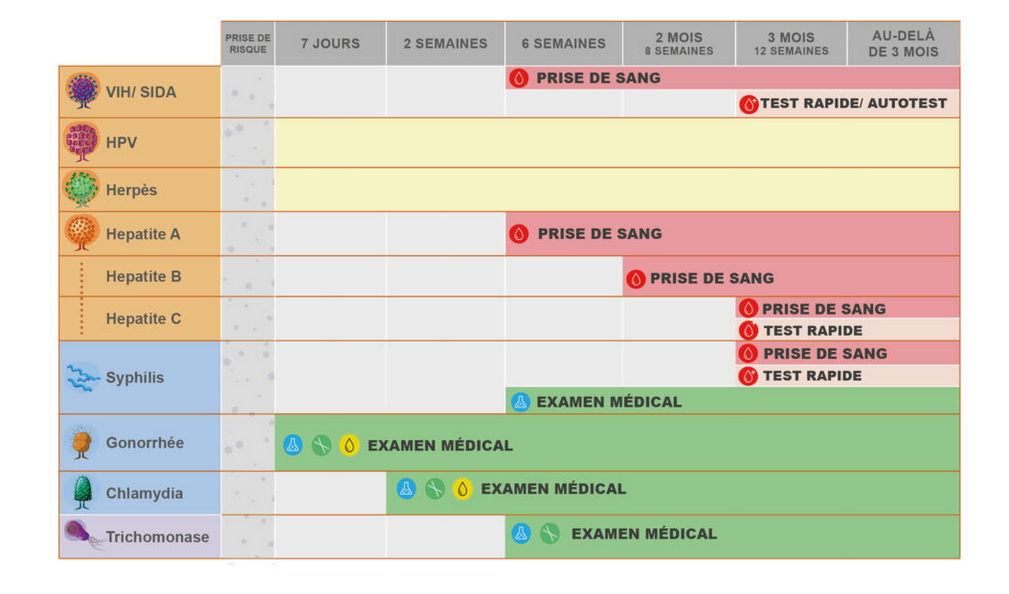Click the Hepatite C row label
This screenshot has height=594, width=1009.
[144, 319]
